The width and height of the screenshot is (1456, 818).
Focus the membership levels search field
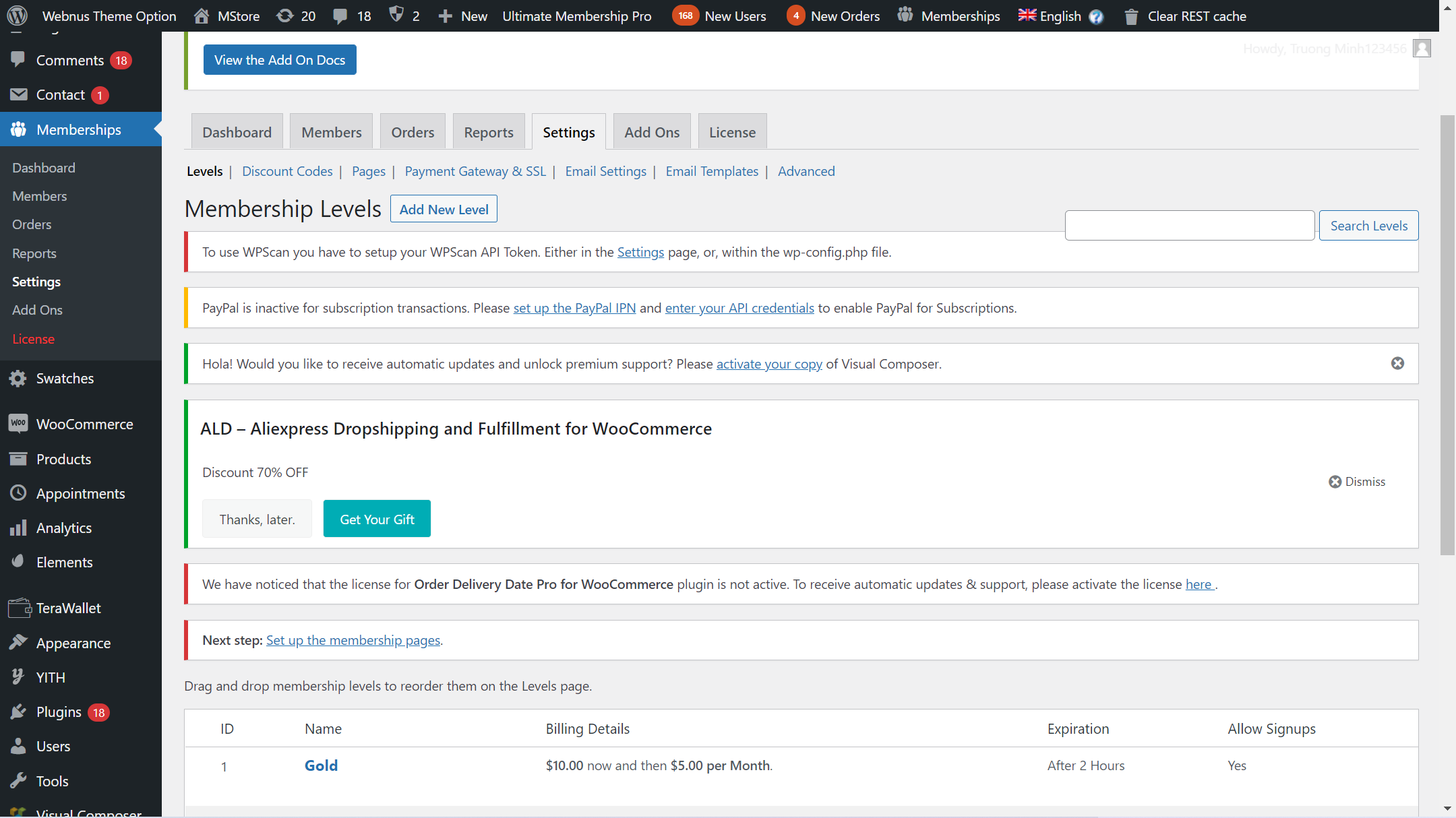(x=1190, y=226)
